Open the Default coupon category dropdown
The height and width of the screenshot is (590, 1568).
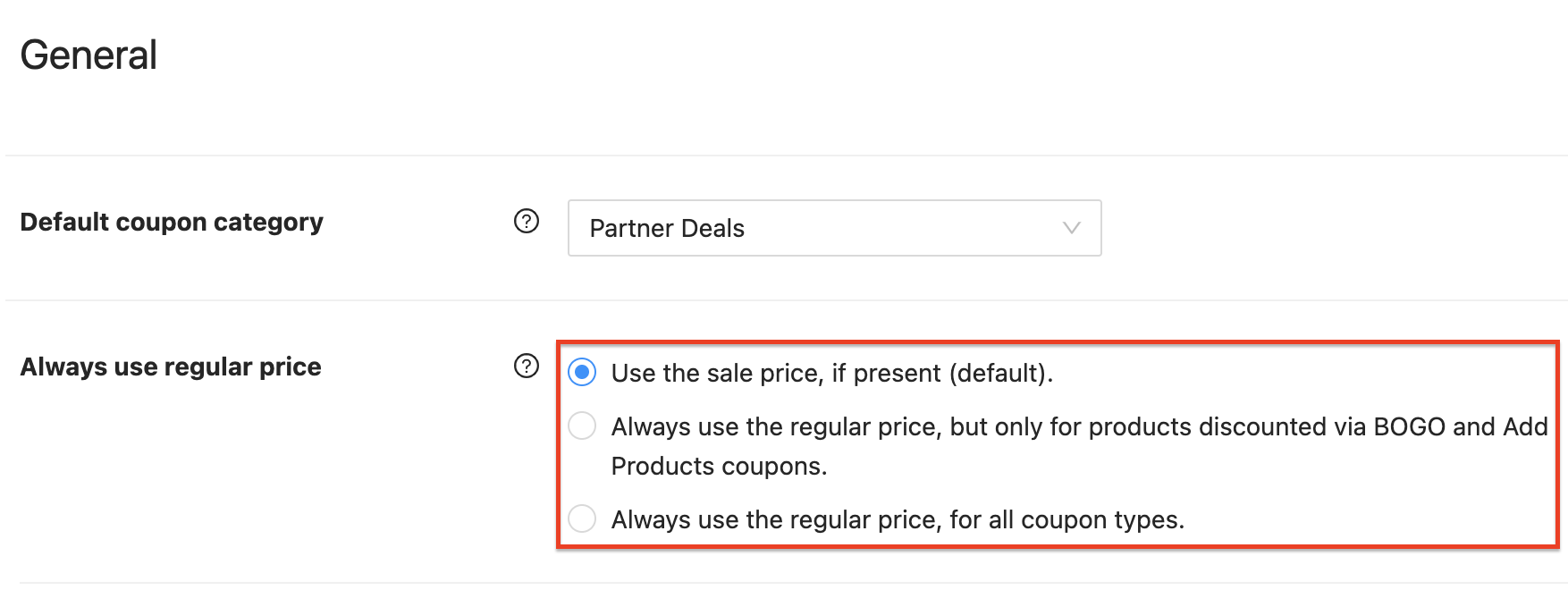[833, 228]
